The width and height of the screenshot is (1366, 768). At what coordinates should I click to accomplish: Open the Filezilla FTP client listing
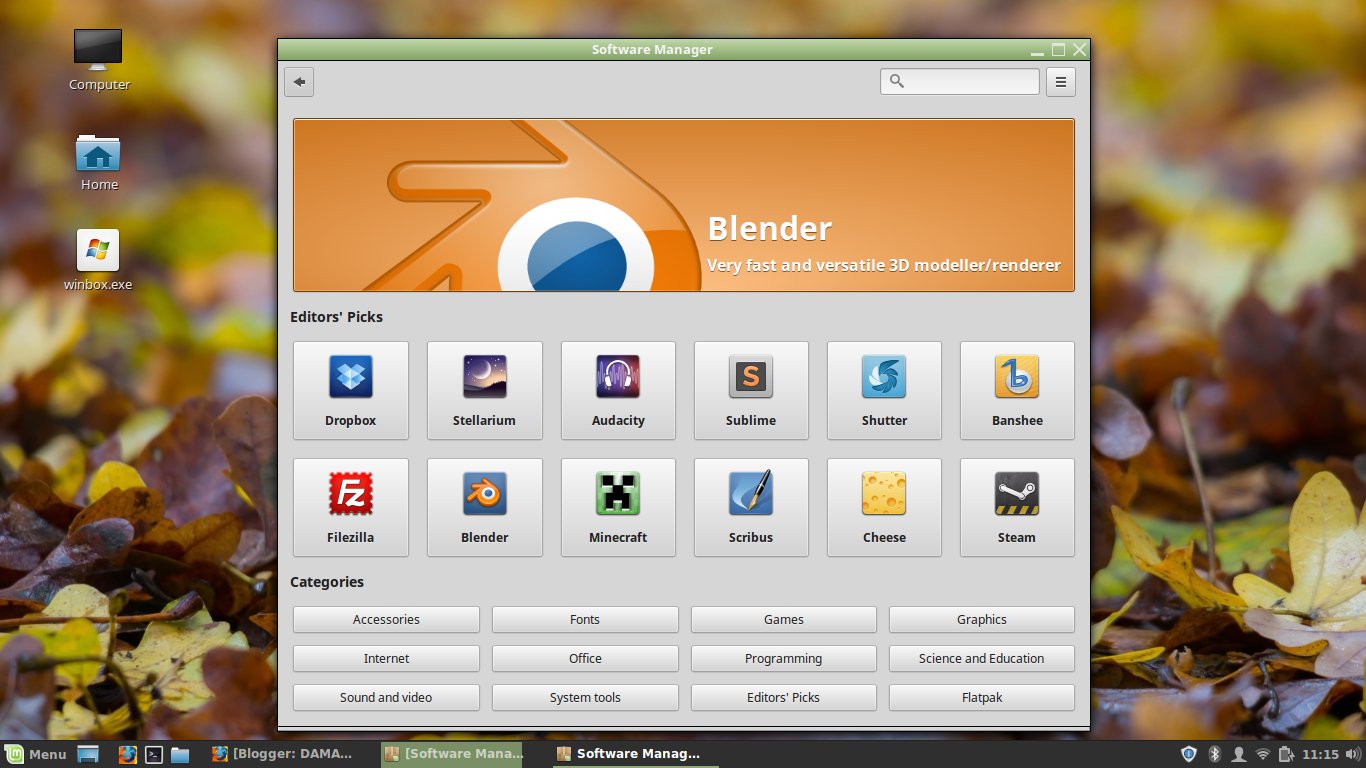(350, 507)
